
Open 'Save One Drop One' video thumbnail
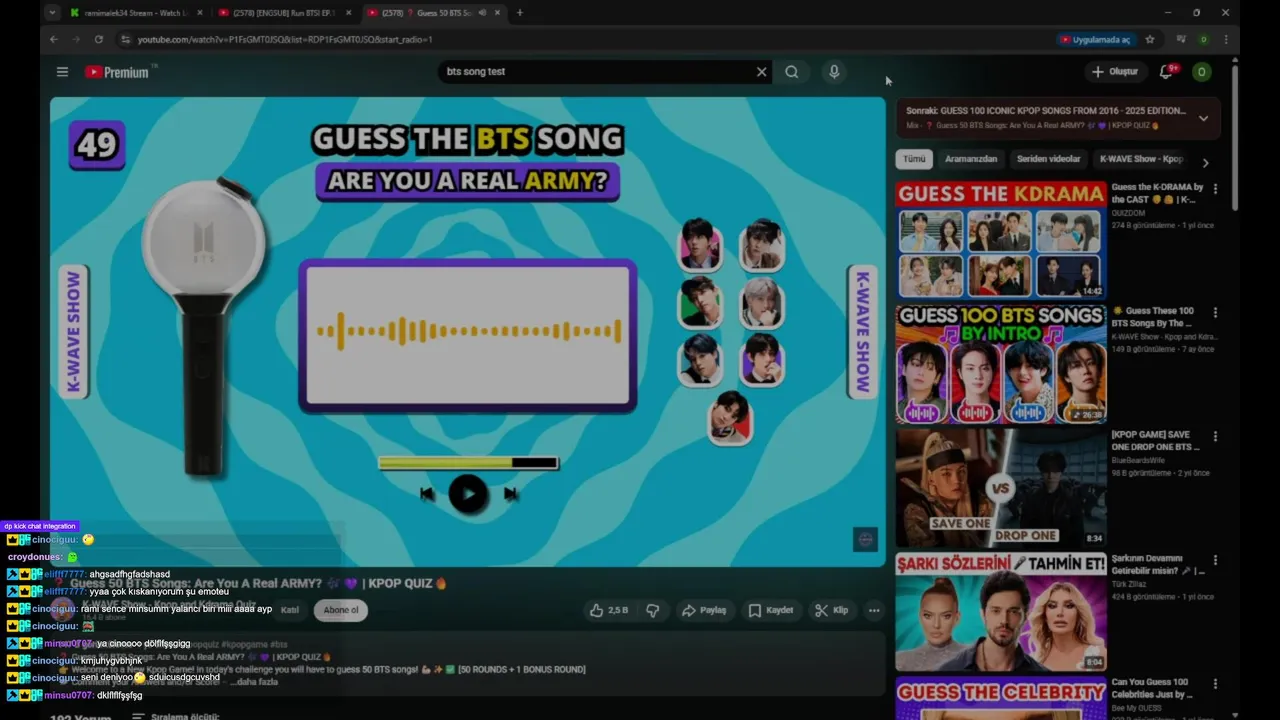point(1001,488)
